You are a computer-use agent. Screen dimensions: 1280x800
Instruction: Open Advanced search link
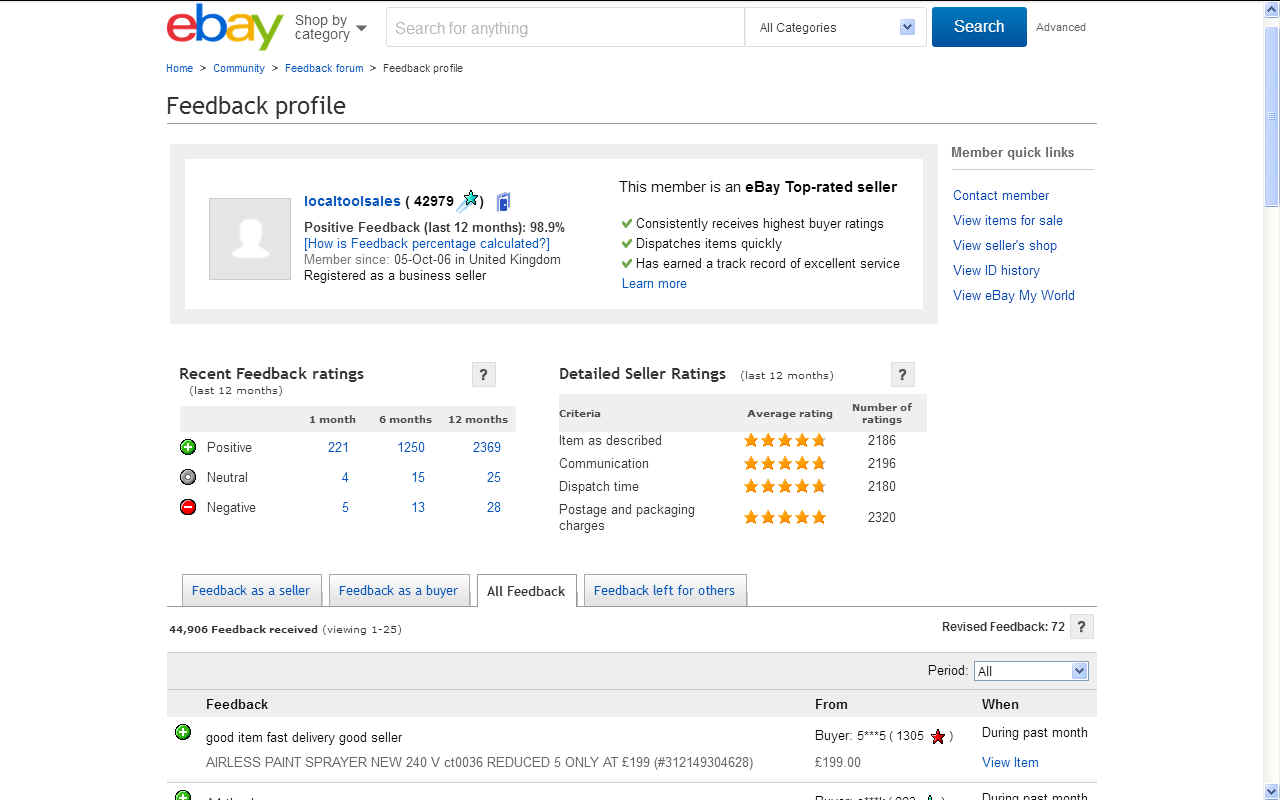point(1061,27)
